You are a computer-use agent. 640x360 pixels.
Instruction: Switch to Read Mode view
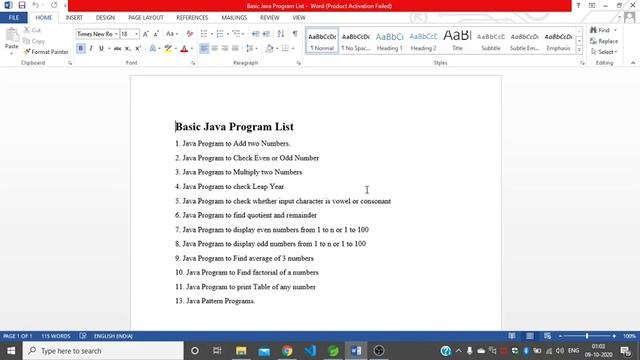click(x=511, y=336)
